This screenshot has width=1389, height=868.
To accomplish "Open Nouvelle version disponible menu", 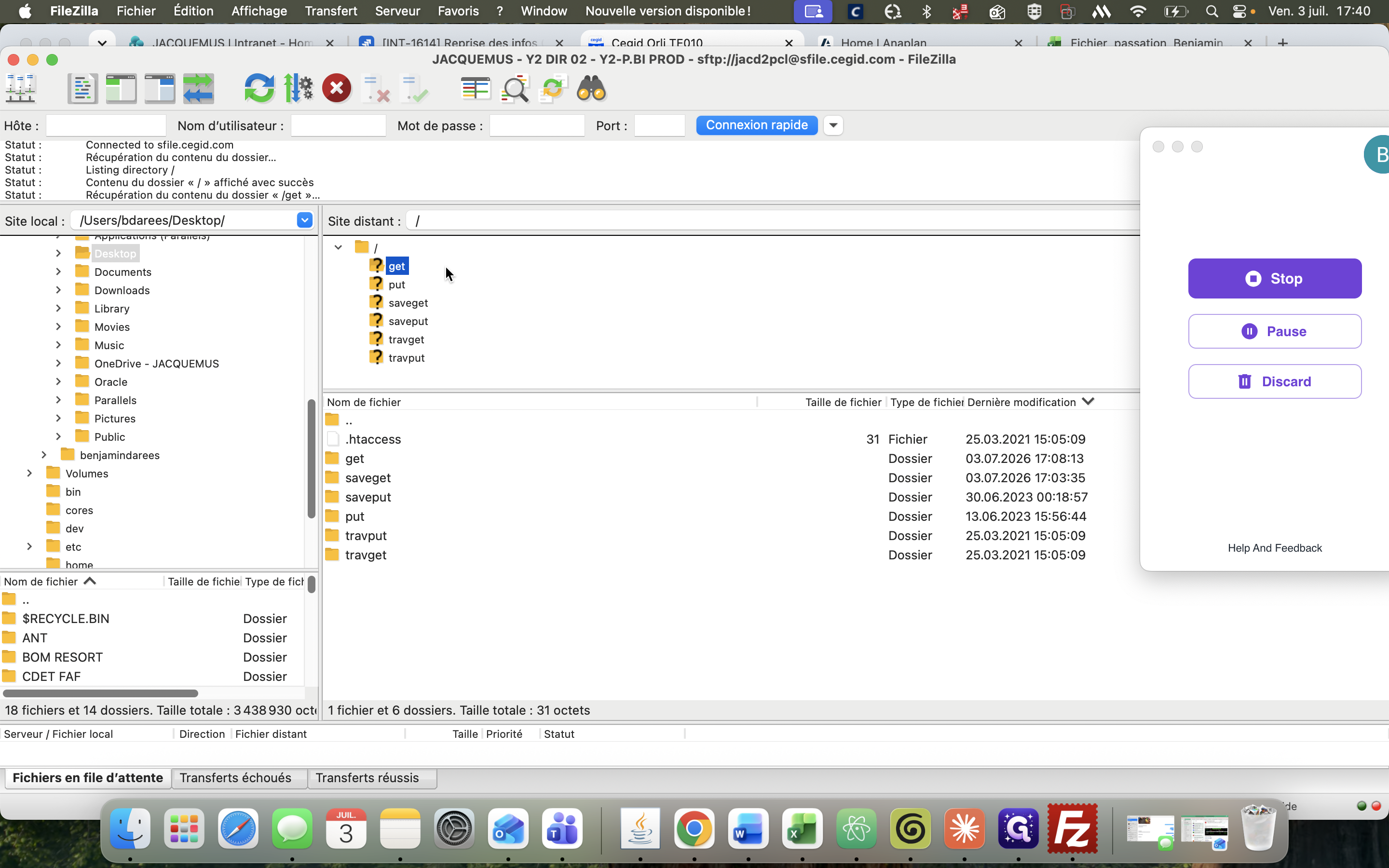I will pyautogui.click(x=668, y=11).
